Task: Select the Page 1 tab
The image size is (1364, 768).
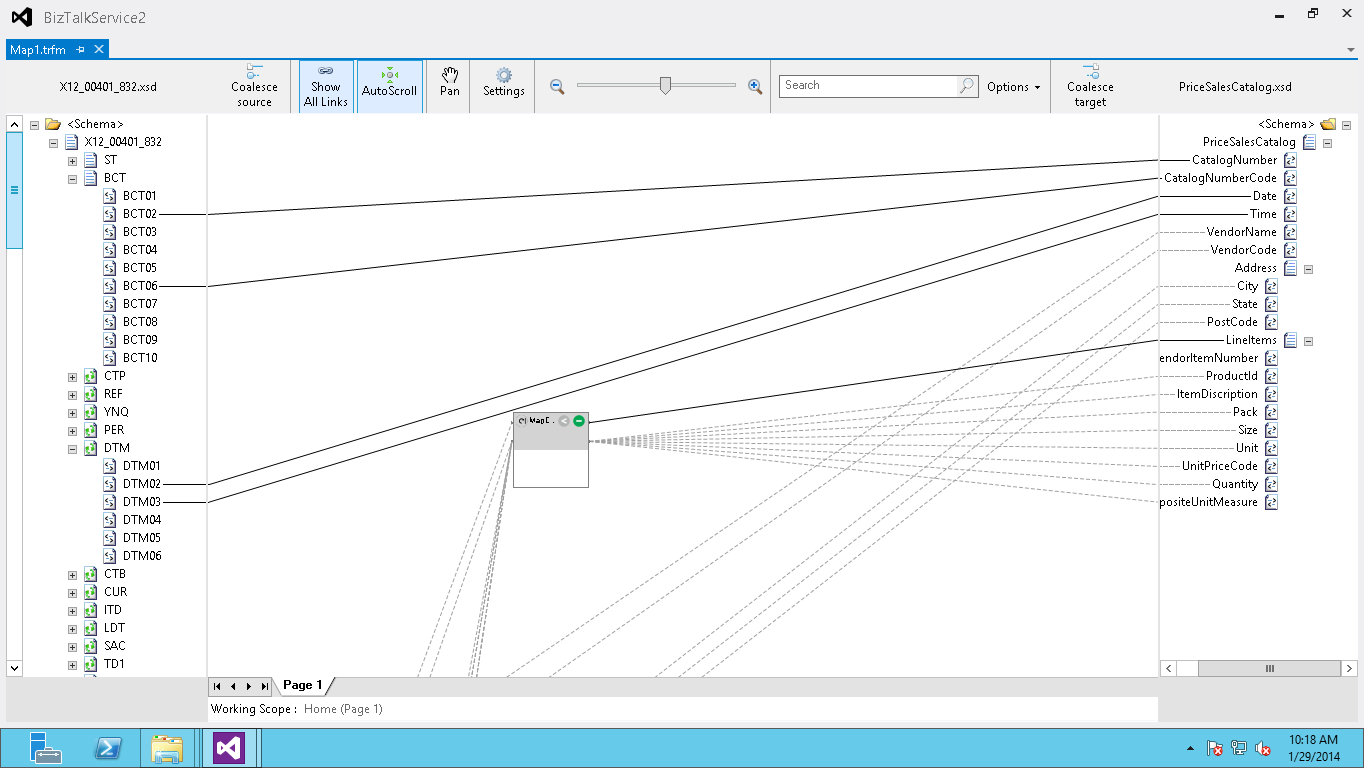Action: 303,685
